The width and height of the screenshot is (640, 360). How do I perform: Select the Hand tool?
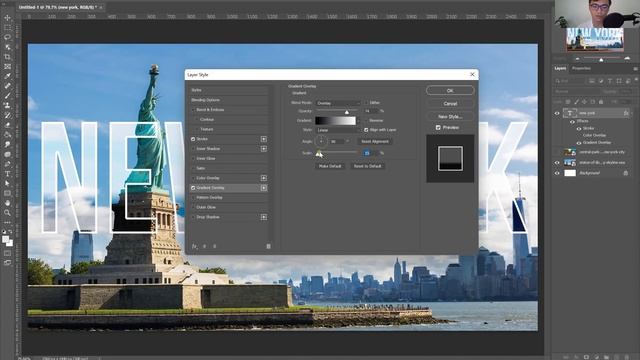[7, 203]
